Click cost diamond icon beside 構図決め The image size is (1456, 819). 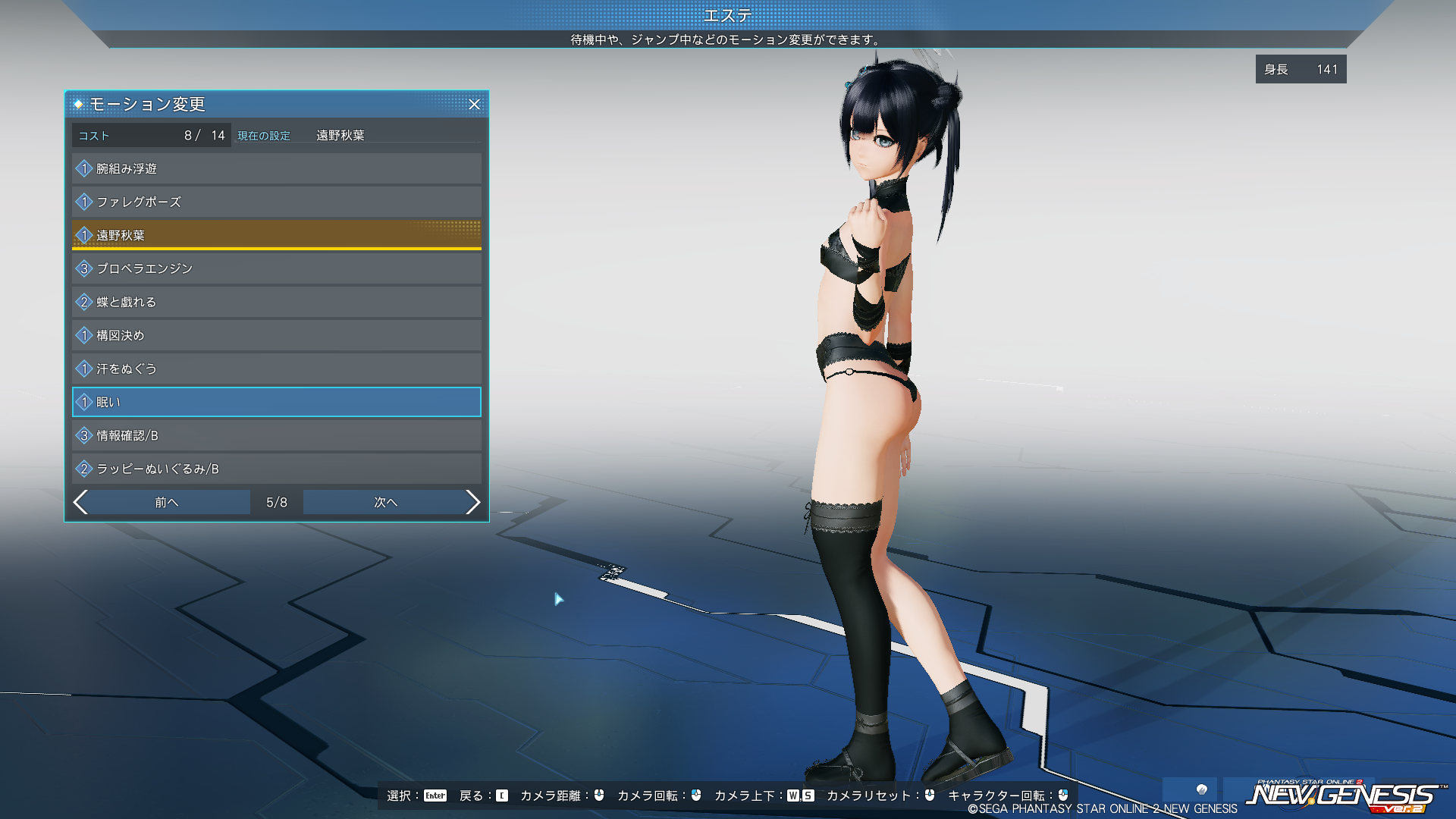[84, 335]
